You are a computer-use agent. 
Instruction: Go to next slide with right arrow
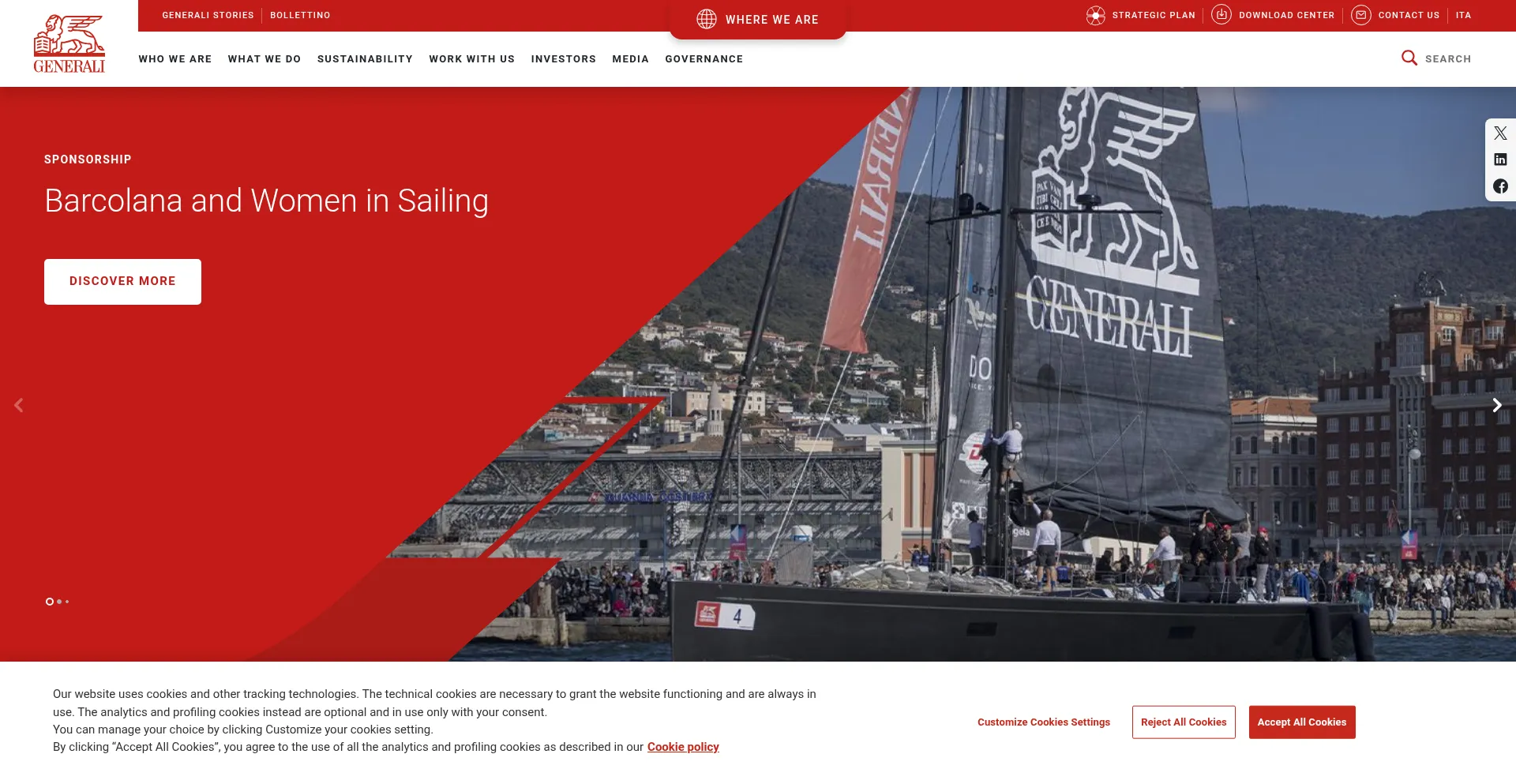tap(1497, 405)
